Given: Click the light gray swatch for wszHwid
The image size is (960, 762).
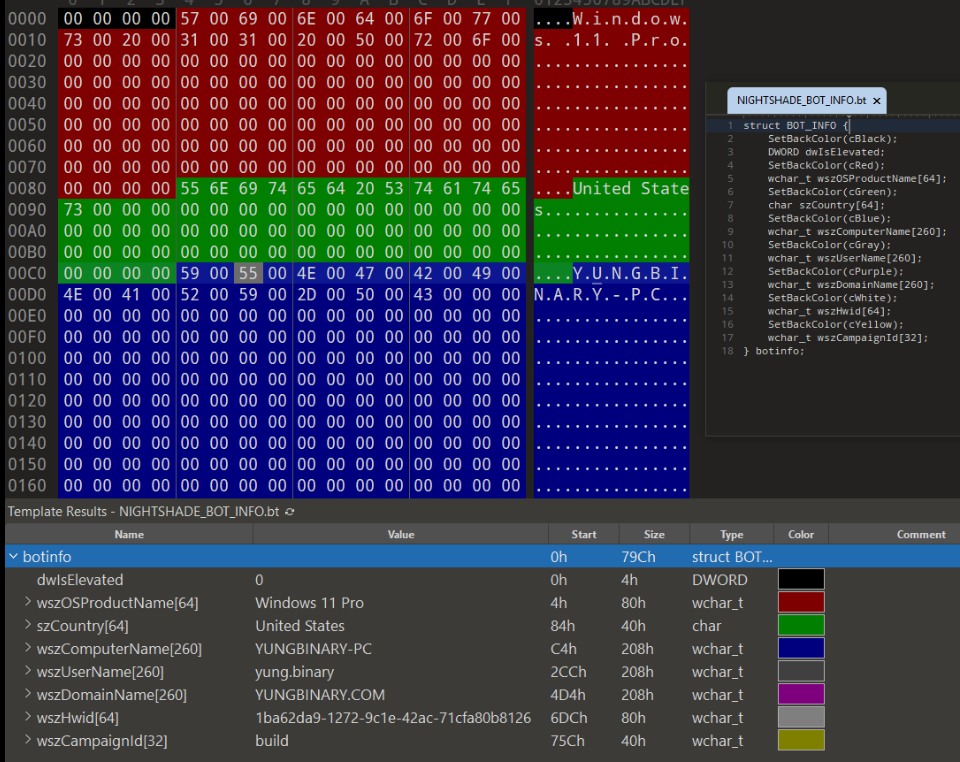Looking at the screenshot, I should [x=801, y=717].
